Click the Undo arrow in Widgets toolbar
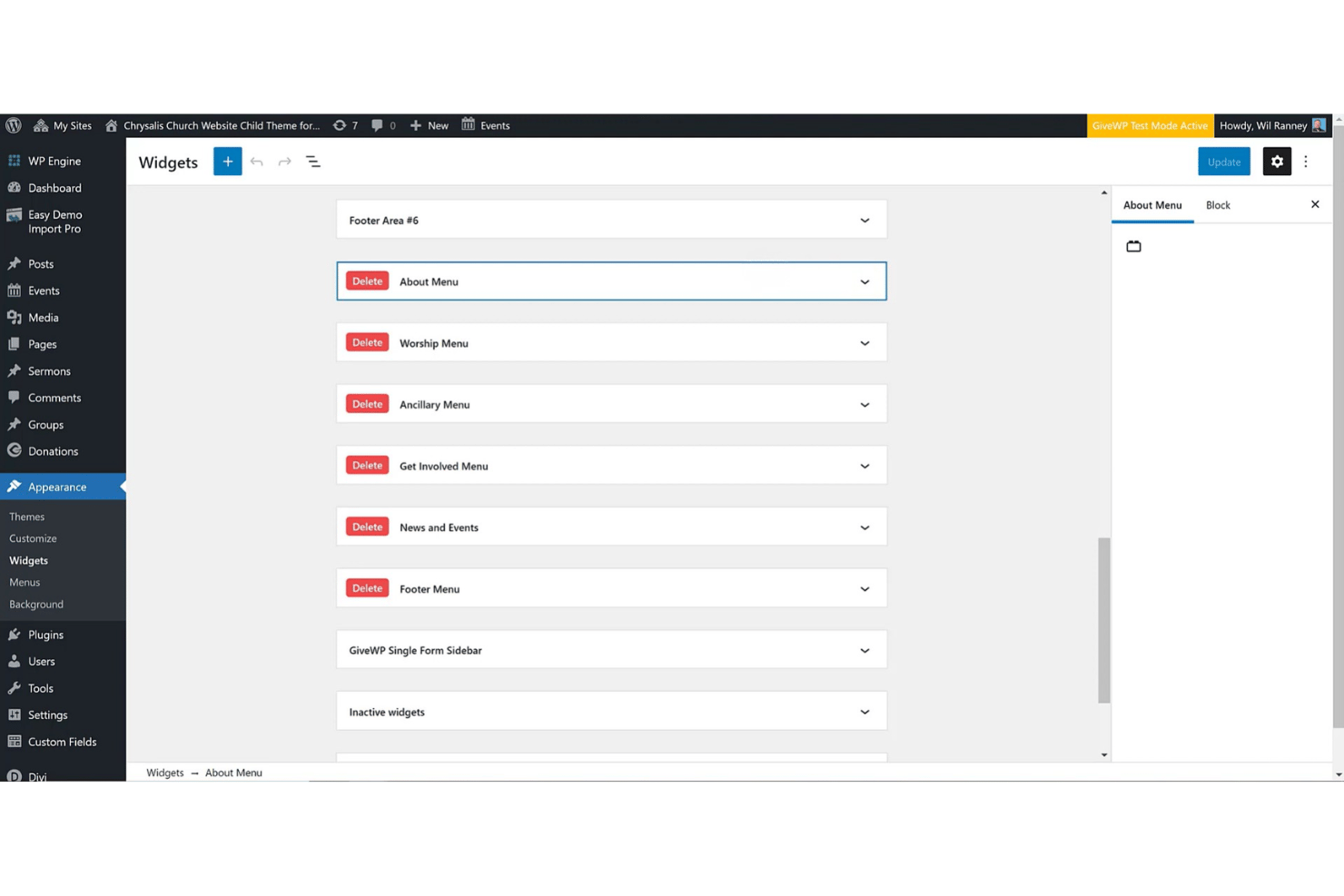Image resolution: width=1344 pixels, height=896 pixels. click(257, 162)
